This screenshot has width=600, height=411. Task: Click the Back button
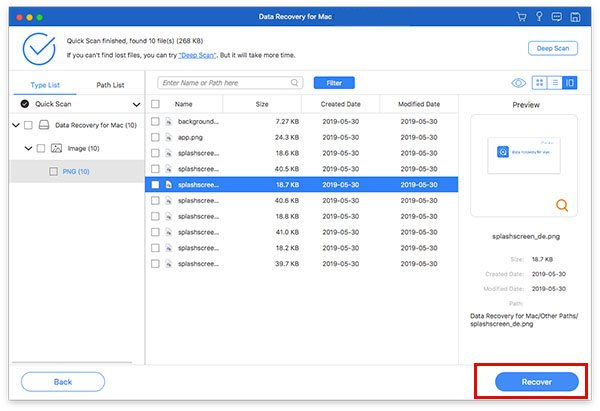(63, 382)
